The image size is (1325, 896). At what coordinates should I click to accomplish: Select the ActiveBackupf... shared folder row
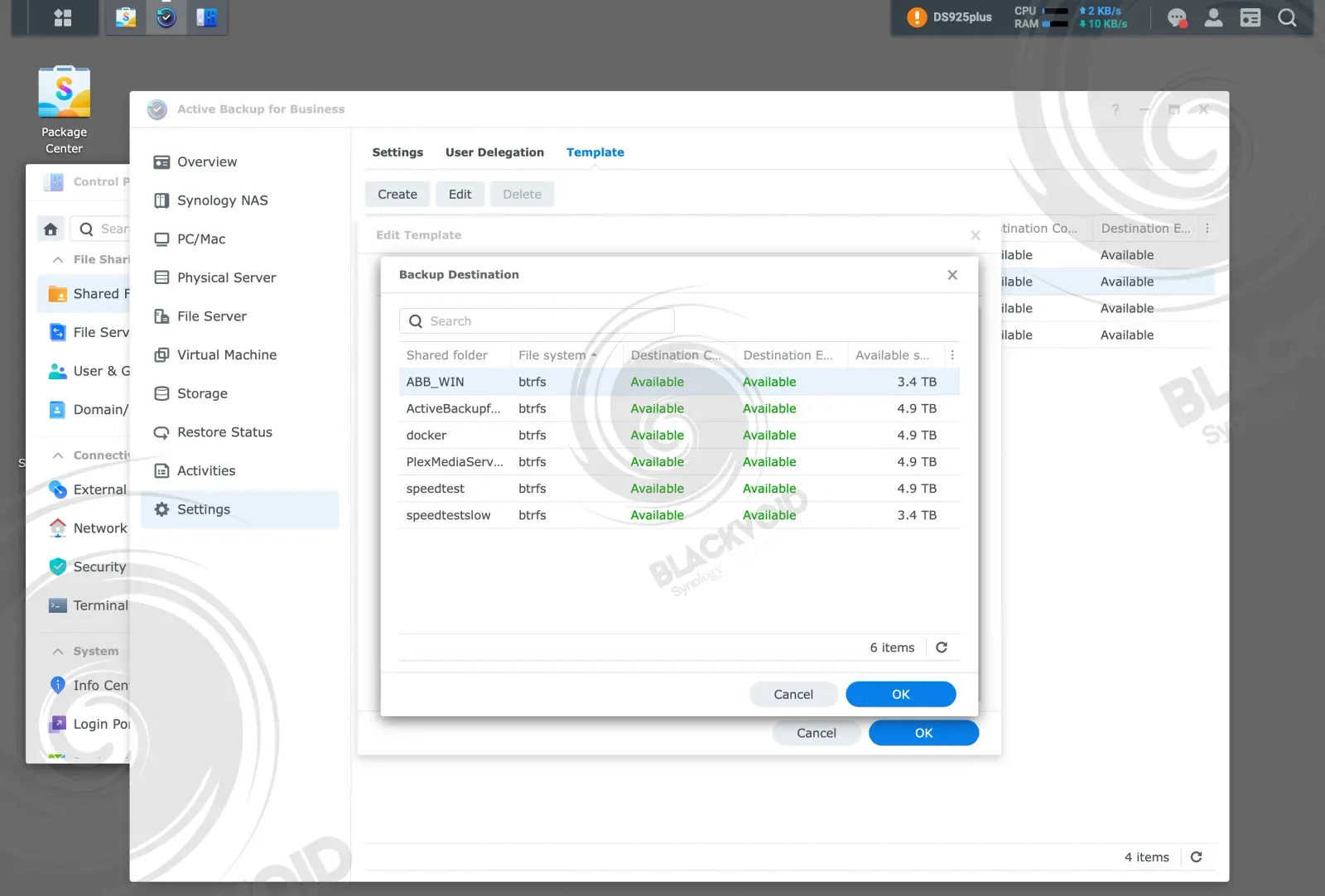[679, 408]
